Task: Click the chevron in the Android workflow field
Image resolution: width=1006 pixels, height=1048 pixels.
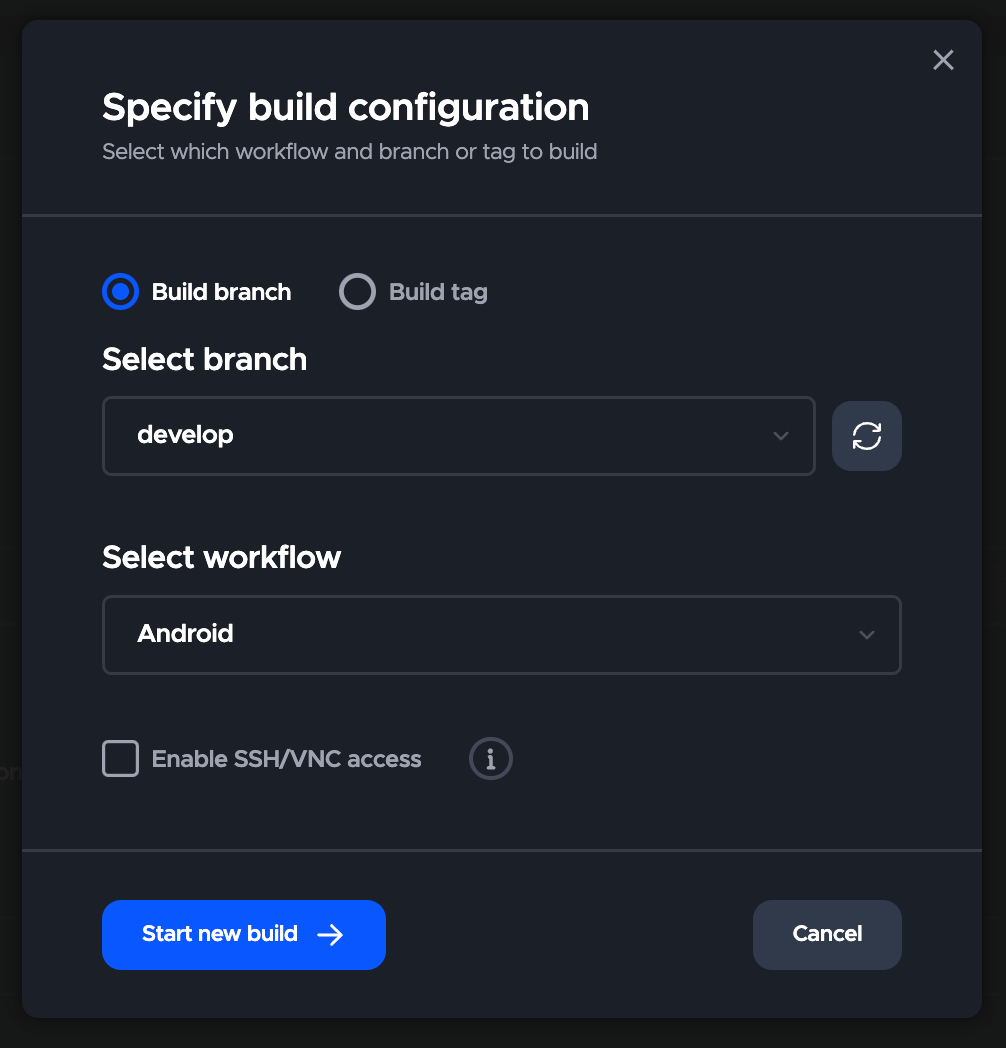Action: (x=867, y=634)
